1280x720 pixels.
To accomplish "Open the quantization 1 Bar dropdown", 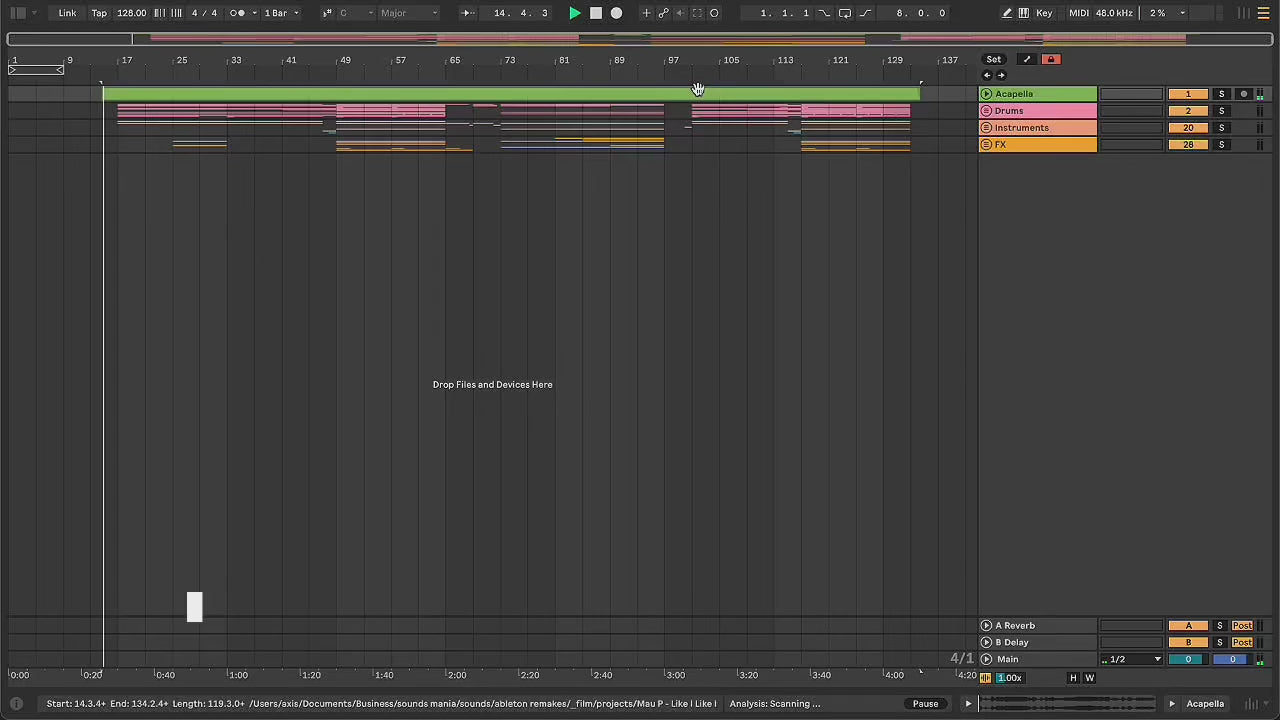I will click(281, 13).
